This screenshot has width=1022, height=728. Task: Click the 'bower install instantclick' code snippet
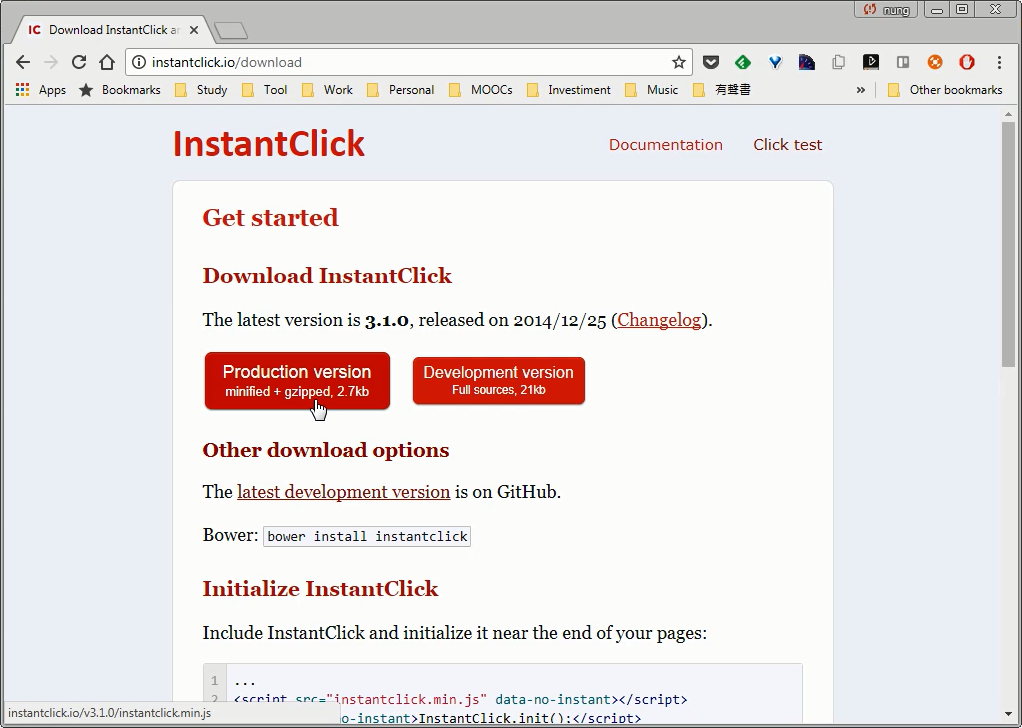[x=367, y=536]
